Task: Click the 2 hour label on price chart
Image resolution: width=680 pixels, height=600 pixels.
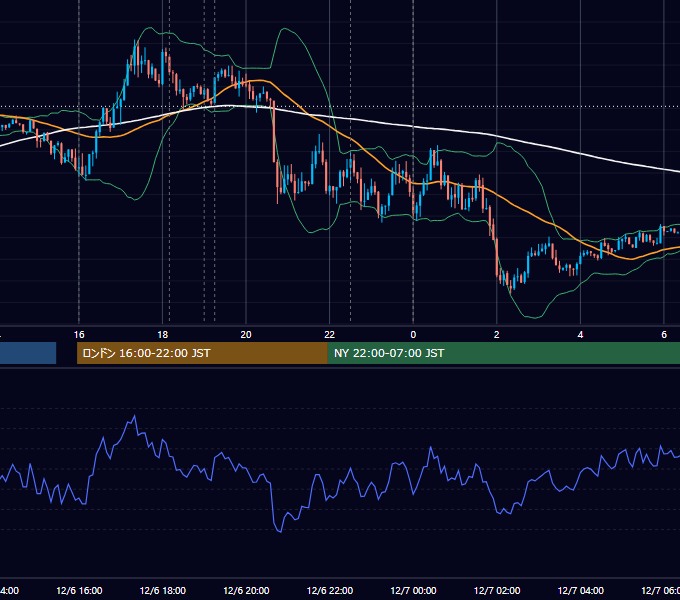Action: point(497,334)
